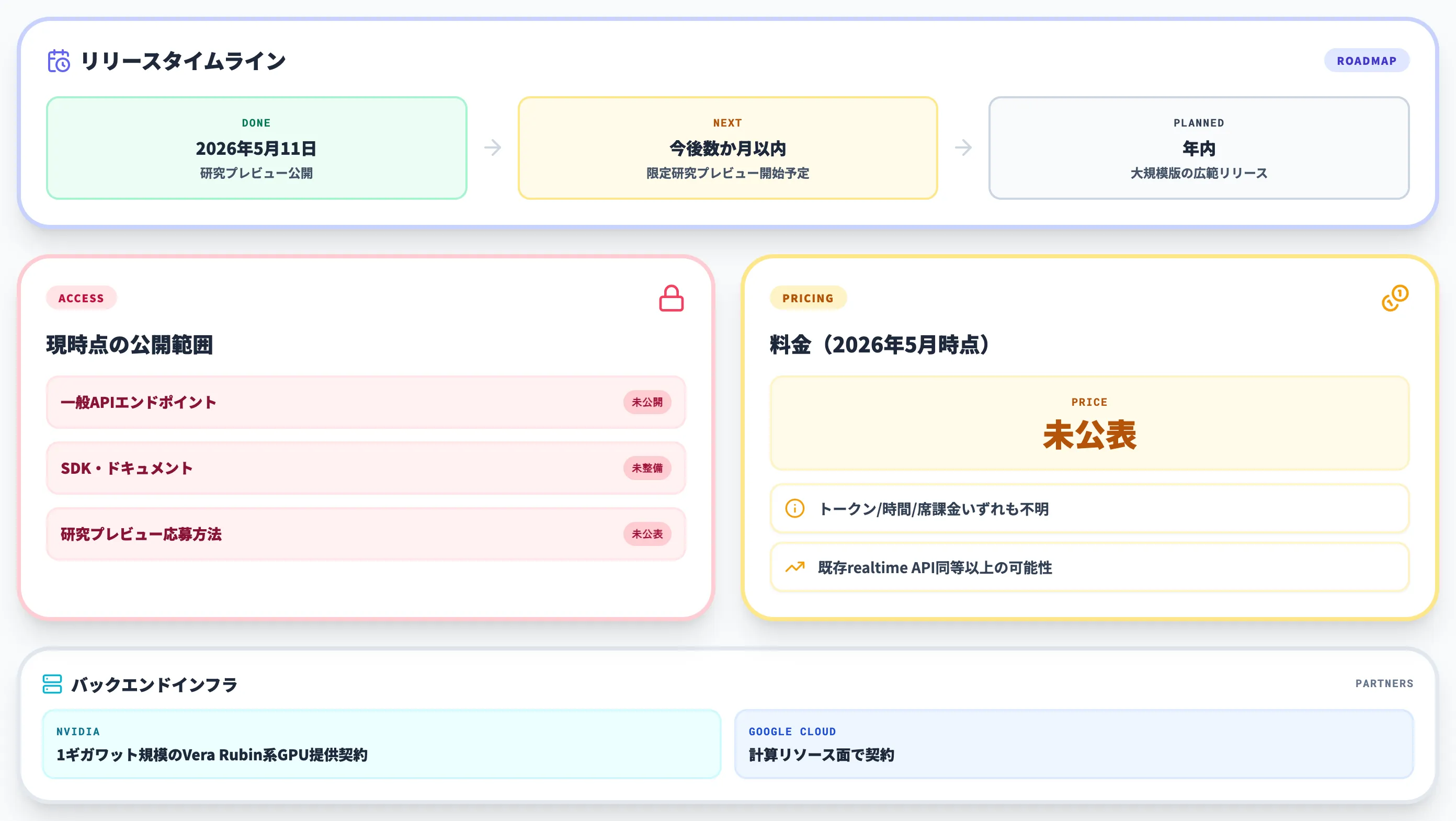Click the SDK・ドキュメント row
This screenshot has height=821, width=1456.
366,468
